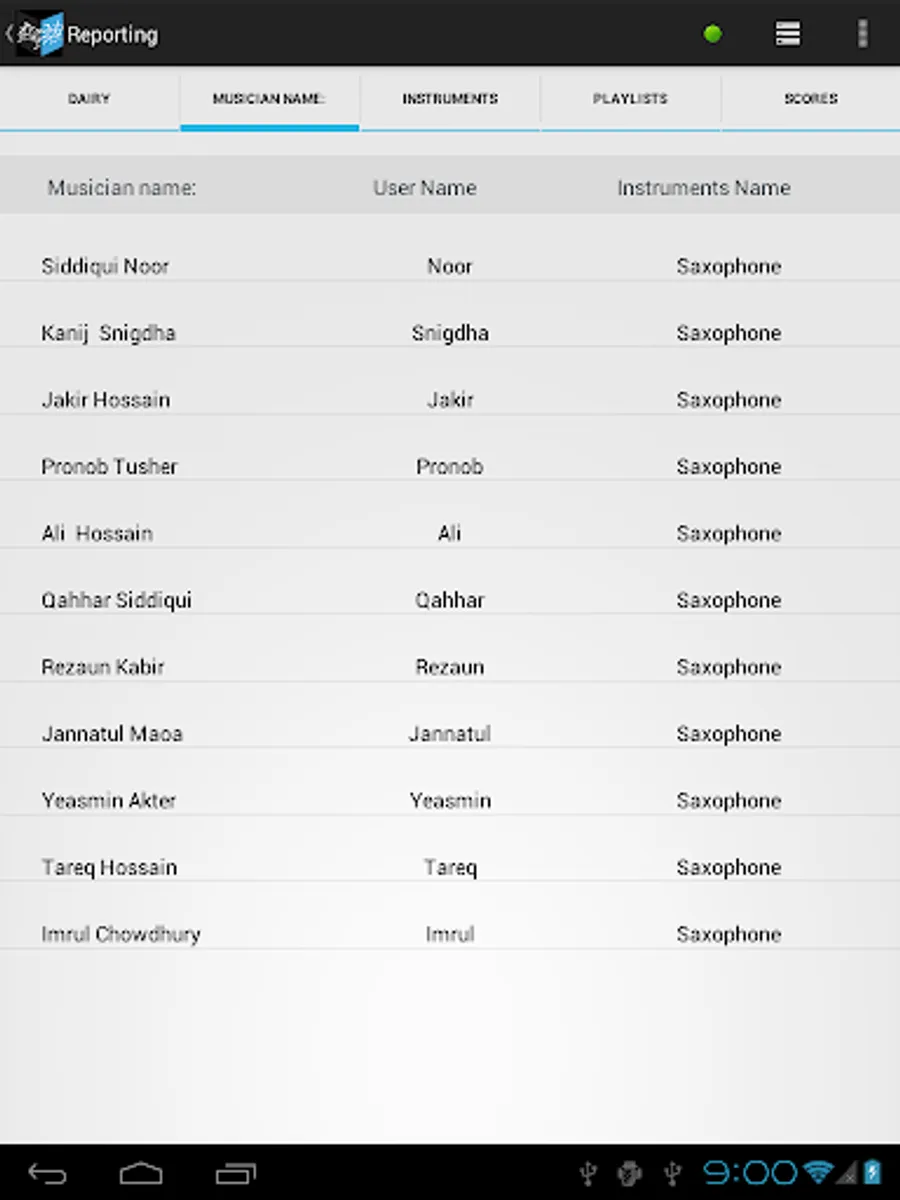900x1200 pixels.
Task: Switch to the Instruments tab
Action: tap(450, 99)
